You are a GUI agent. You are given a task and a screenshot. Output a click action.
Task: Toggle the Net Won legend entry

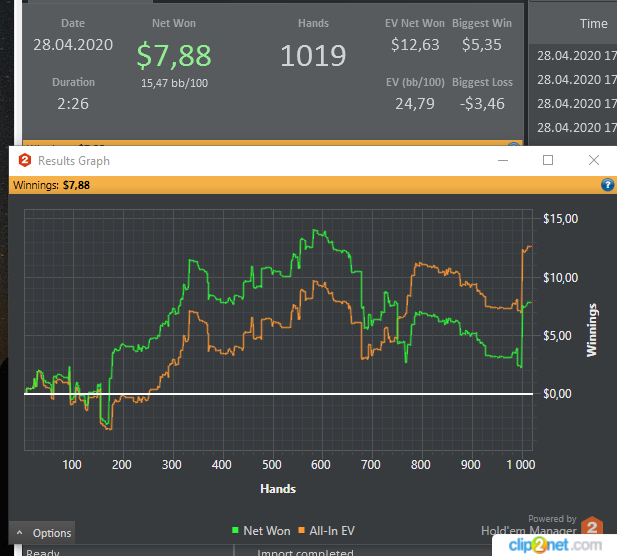(261, 530)
